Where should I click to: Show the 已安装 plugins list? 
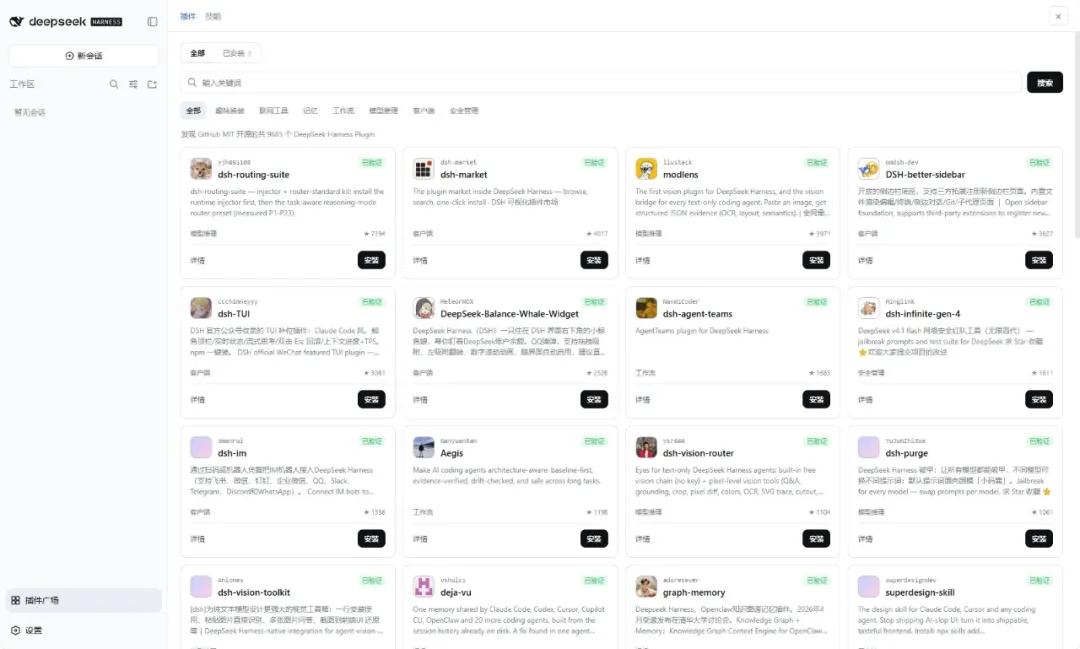(x=237, y=53)
